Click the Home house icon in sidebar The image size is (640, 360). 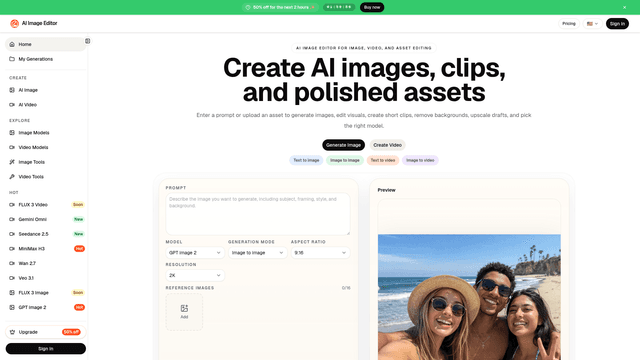12,44
